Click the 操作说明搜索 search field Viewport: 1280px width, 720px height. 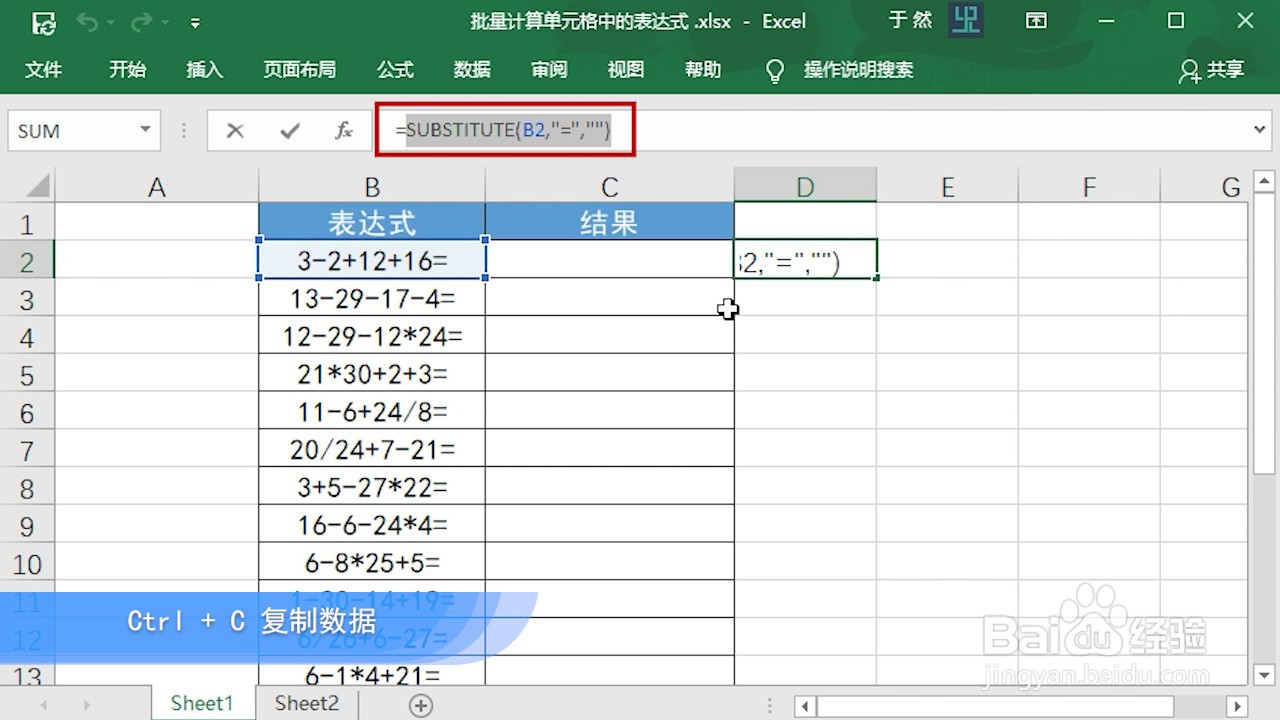(860, 70)
